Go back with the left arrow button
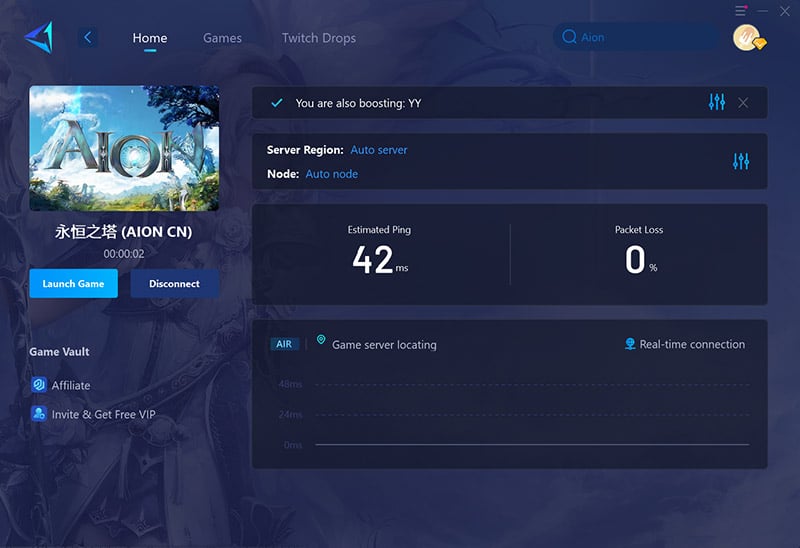Screen dimensions: 800x548 click(x=88, y=37)
